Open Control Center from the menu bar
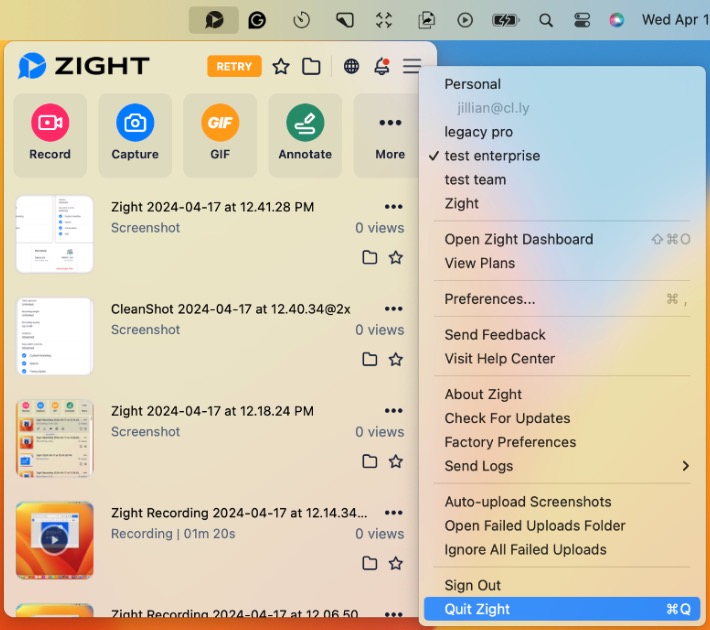The width and height of the screenshot is (710, 630). (581, 20)
